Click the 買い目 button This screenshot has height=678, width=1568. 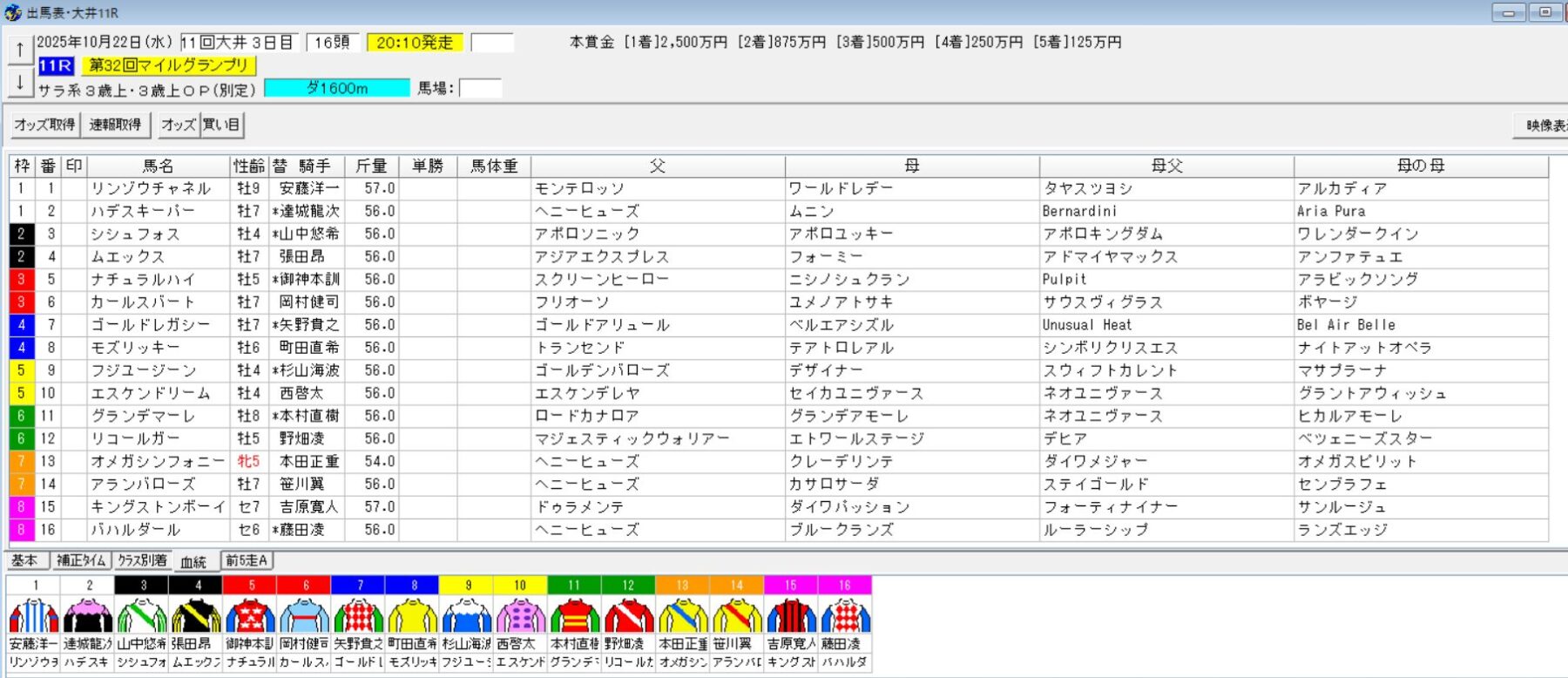coord(221,125)
